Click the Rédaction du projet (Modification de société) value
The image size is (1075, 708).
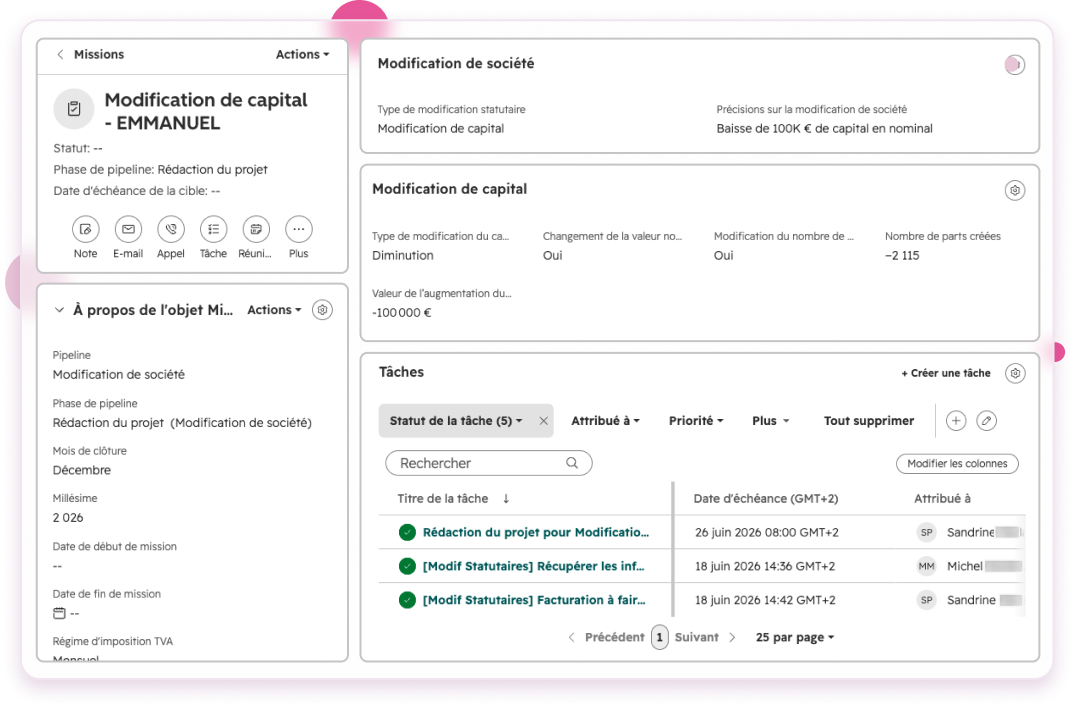182,423
